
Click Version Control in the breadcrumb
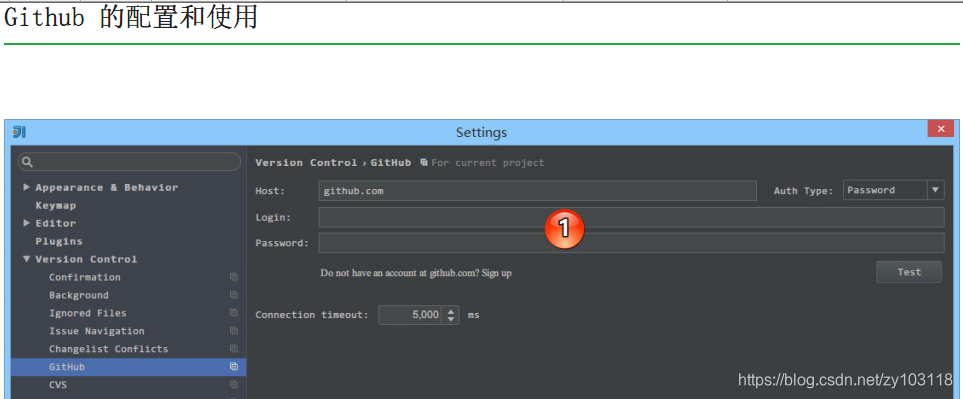[306, 163]
